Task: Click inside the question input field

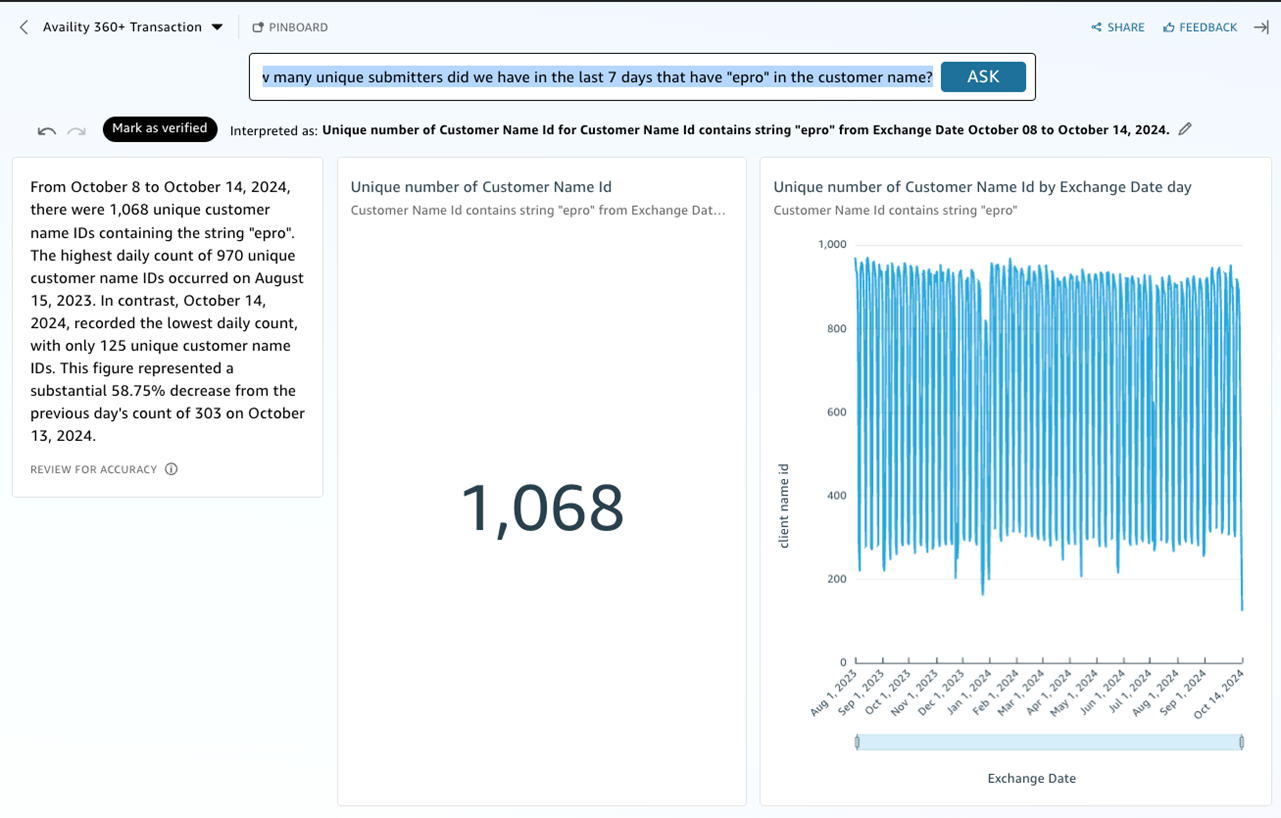Action: click(600, 76)
